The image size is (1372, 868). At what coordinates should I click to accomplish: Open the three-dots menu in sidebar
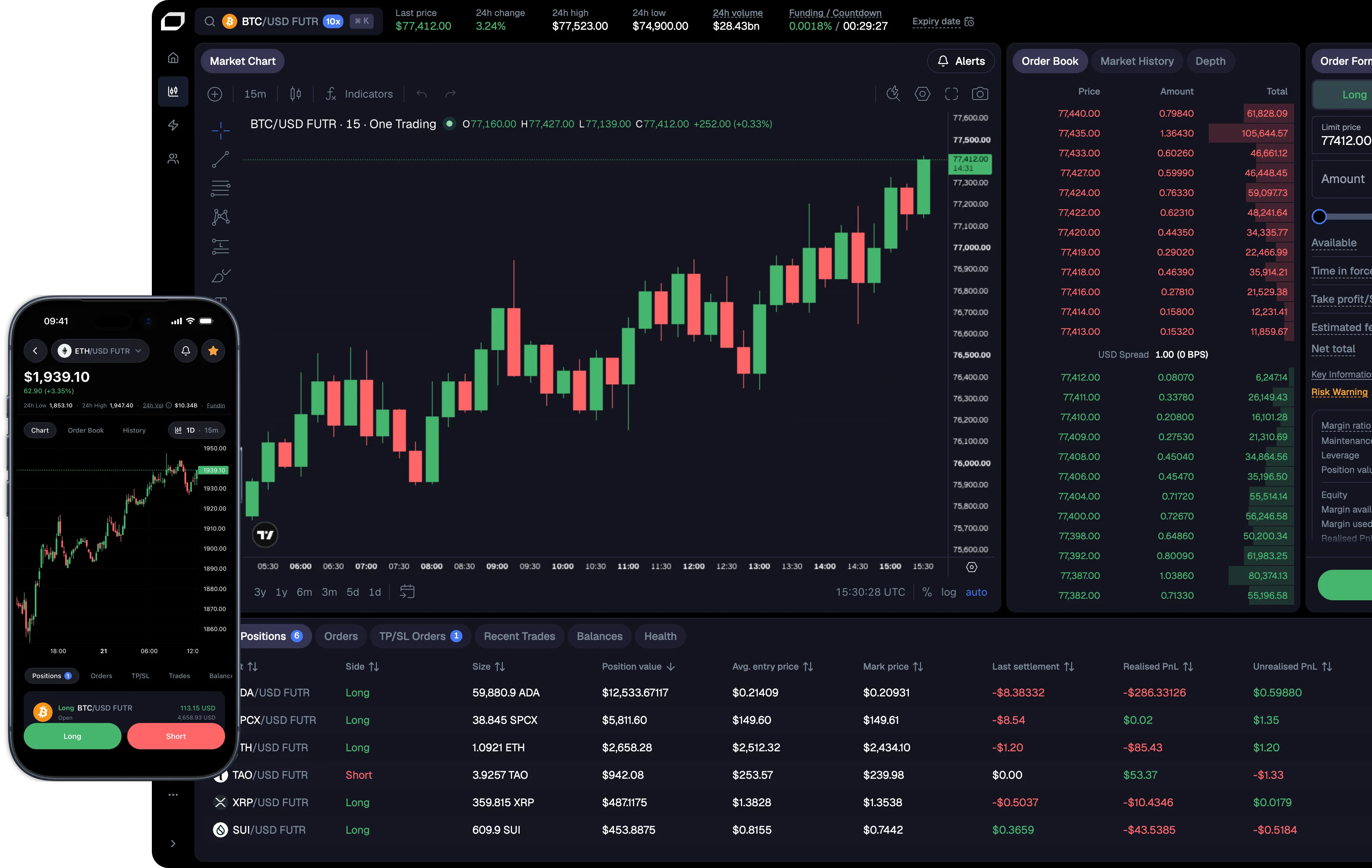[173, 794]
